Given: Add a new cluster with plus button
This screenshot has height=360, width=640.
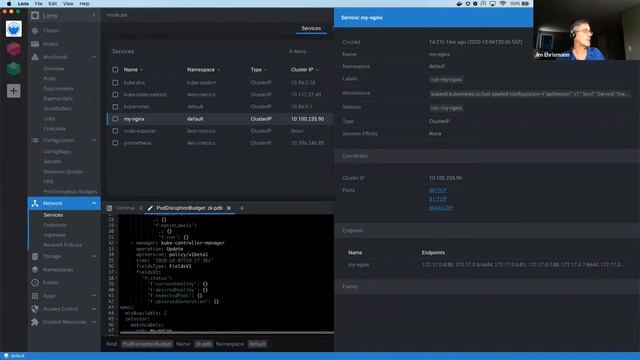Looking at the screenshot, I should (13, 91).
